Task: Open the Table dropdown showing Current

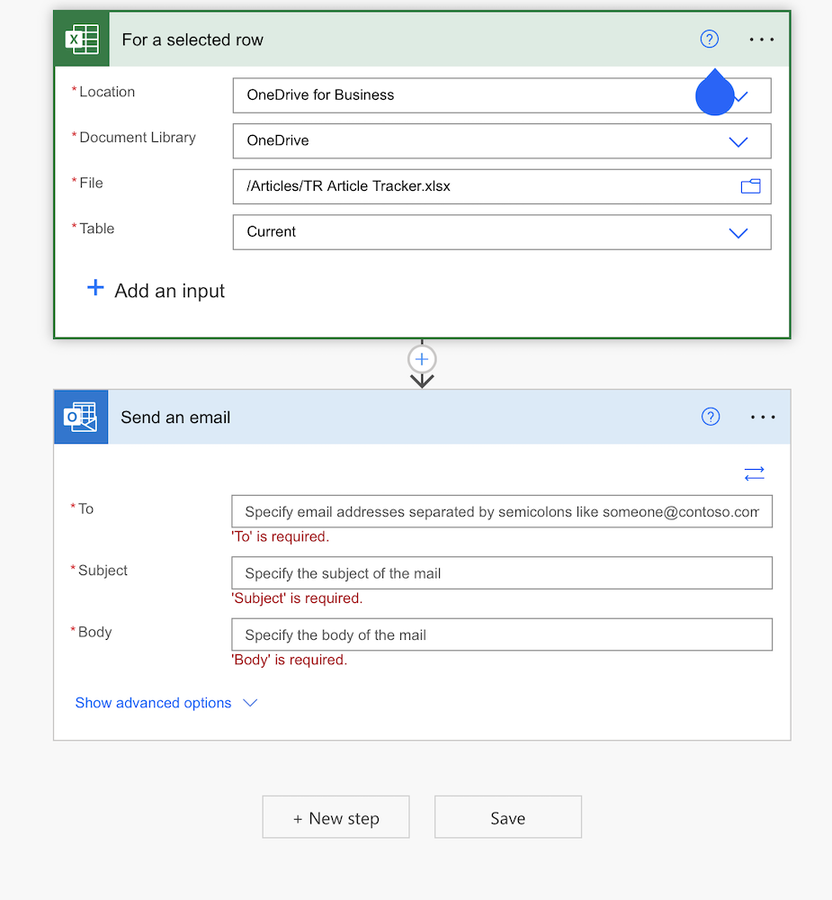Action: (x=738, y=232)
